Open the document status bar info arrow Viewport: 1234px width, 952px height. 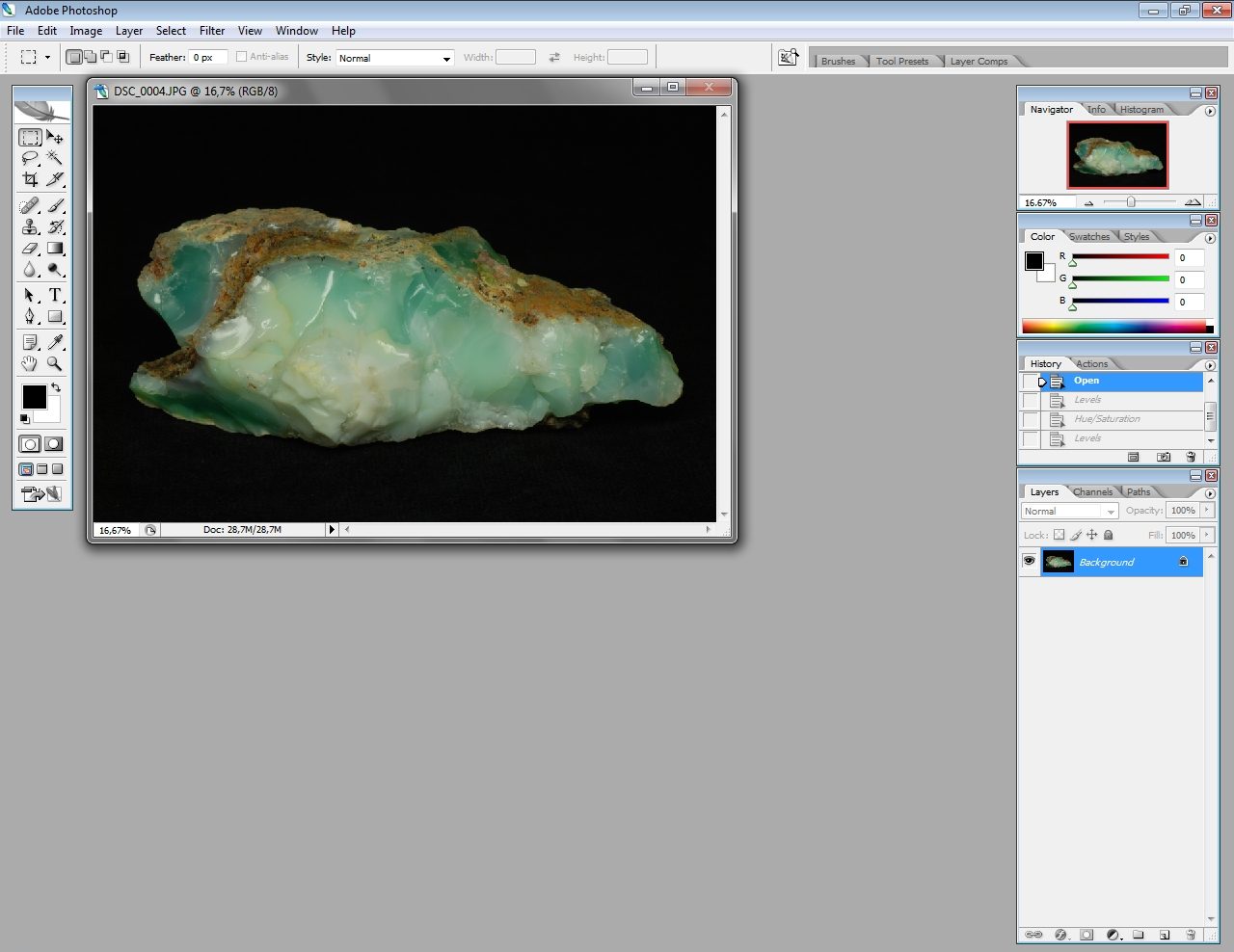coord(332,529)
